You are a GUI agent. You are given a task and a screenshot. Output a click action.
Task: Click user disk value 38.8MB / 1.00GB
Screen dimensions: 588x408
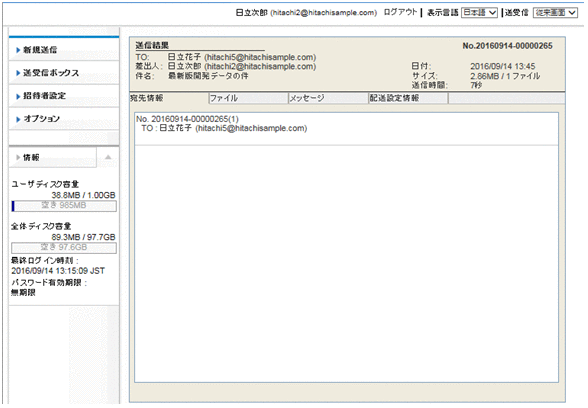84,195
